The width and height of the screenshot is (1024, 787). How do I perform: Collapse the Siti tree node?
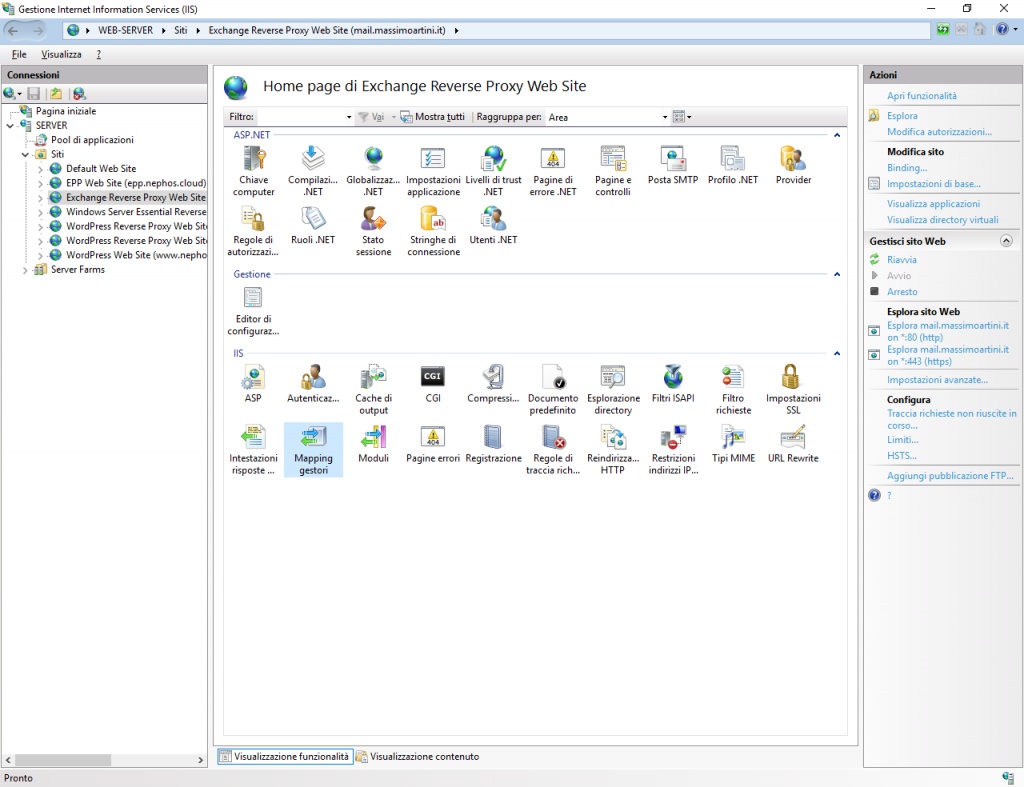[x=25, y=155]
